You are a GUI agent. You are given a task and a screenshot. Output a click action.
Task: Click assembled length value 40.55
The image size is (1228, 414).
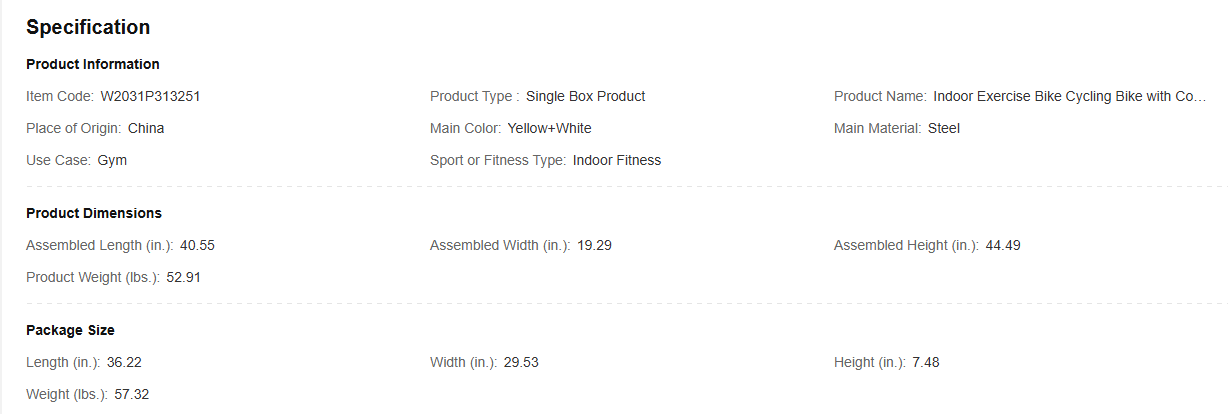click(198, 245)
